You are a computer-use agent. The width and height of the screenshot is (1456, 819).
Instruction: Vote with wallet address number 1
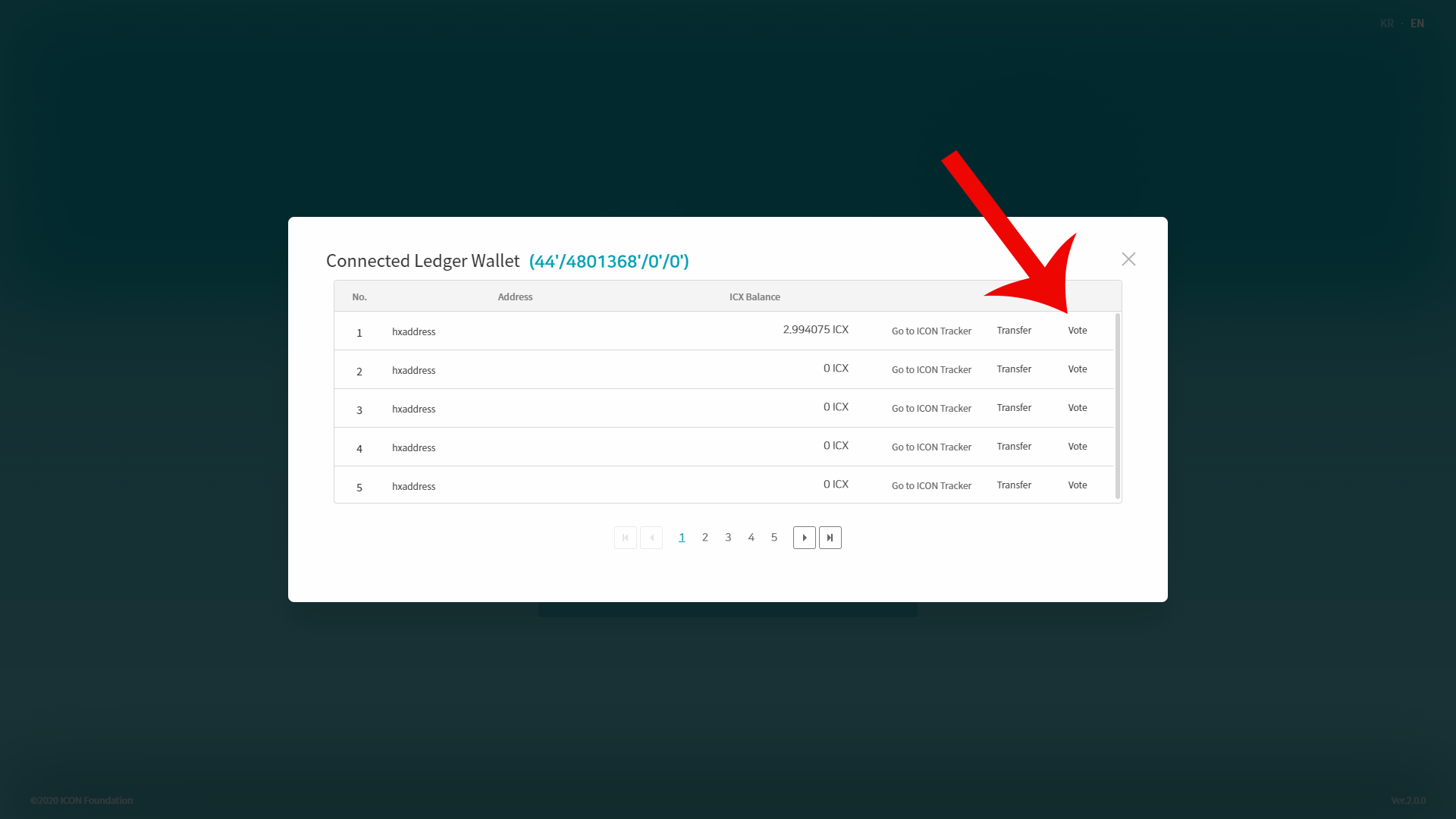(1077, 331)
